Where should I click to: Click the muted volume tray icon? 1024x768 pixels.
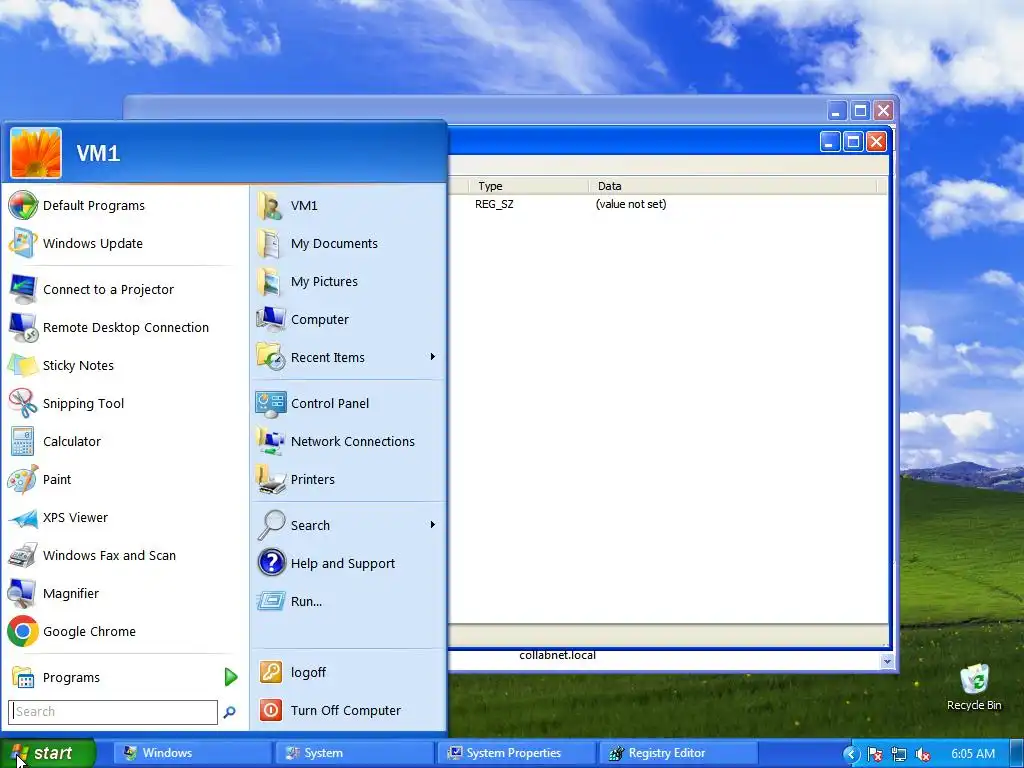(x=923, y=754)
